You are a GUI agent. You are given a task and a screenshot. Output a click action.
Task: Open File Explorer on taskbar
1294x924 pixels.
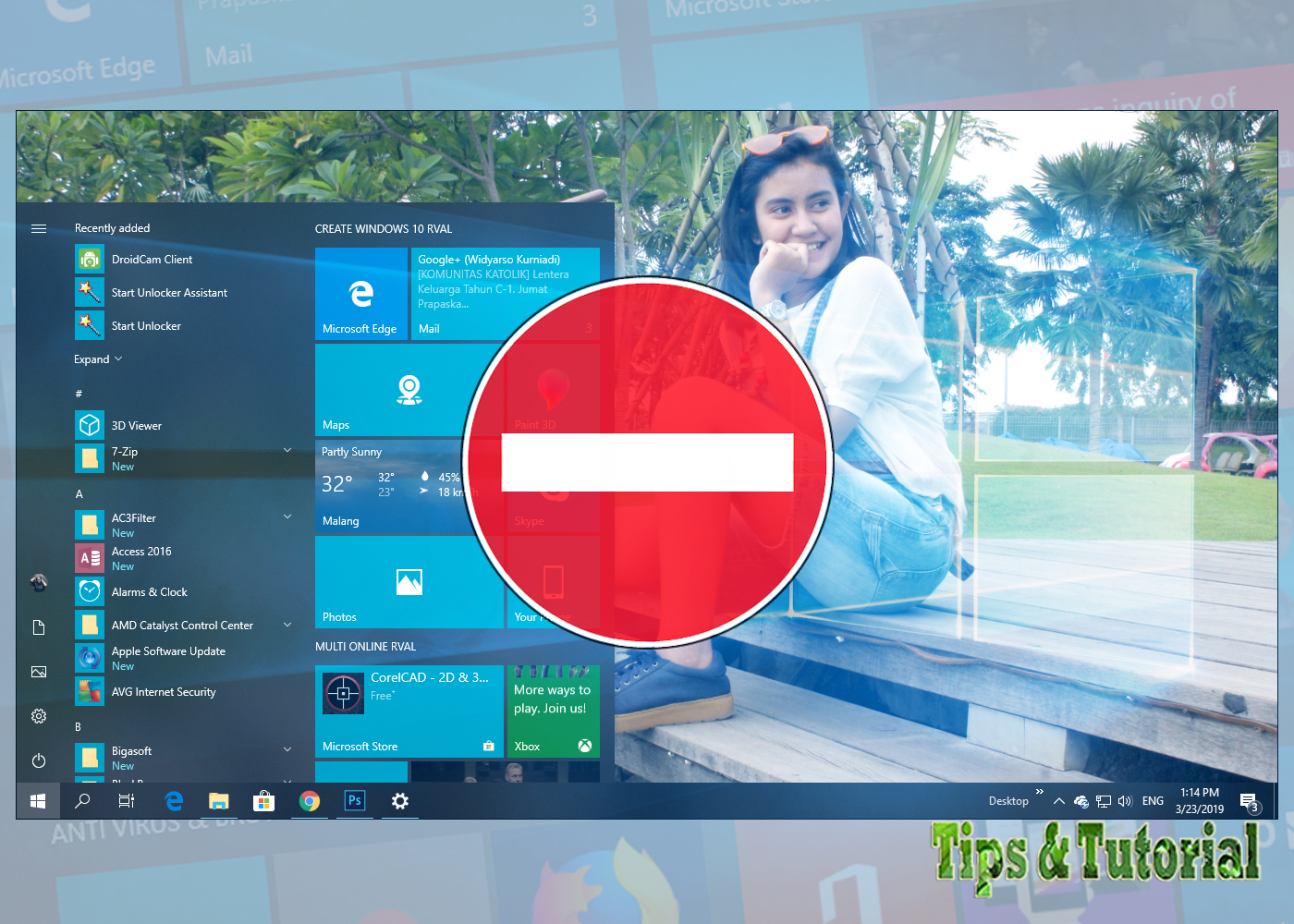[x=218, y=801]
